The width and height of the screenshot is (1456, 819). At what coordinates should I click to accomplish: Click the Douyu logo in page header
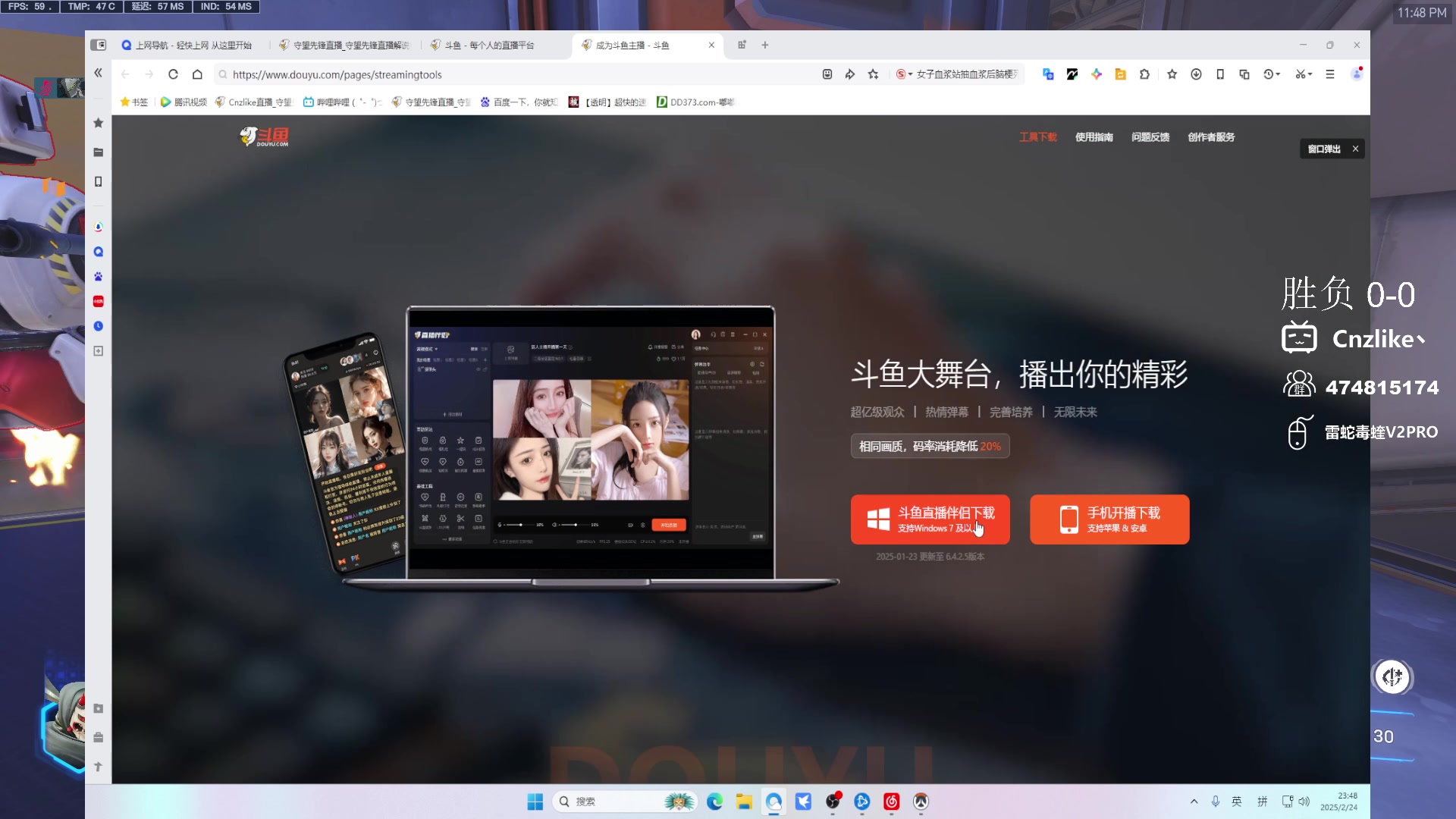(264, 136)
